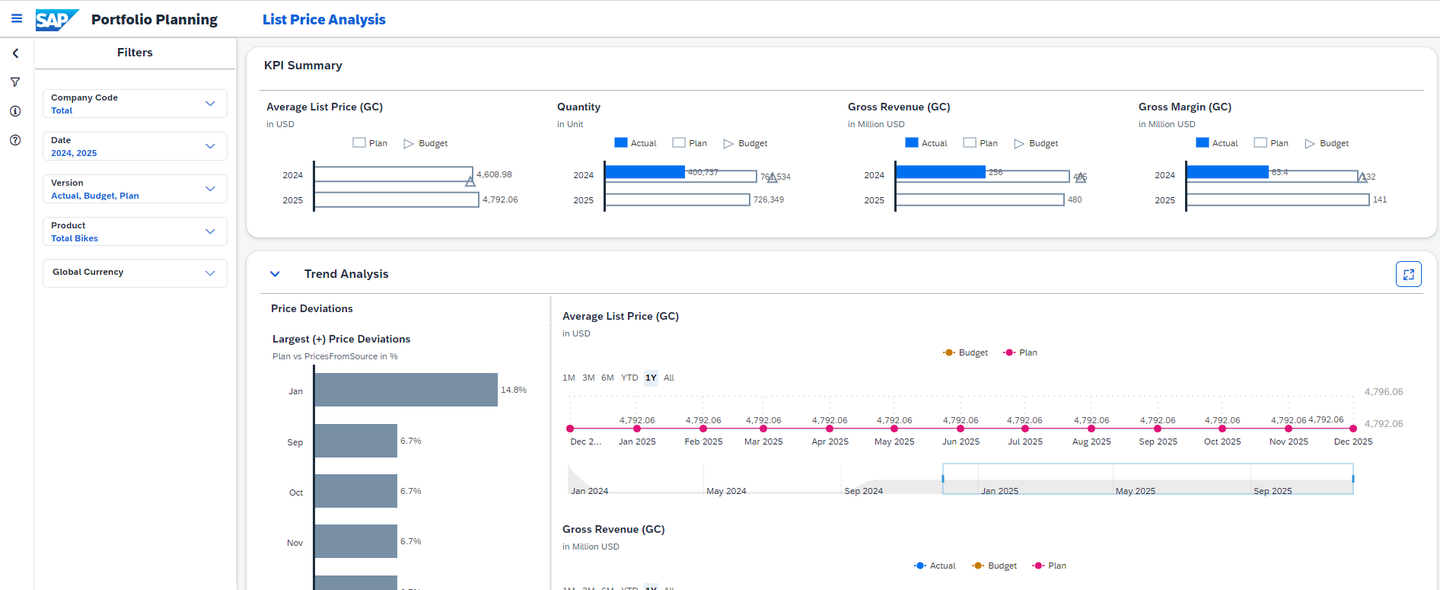
Task: Maximize Trend Analysis with fullscreen icon
Action: (x=1408, y=274)
